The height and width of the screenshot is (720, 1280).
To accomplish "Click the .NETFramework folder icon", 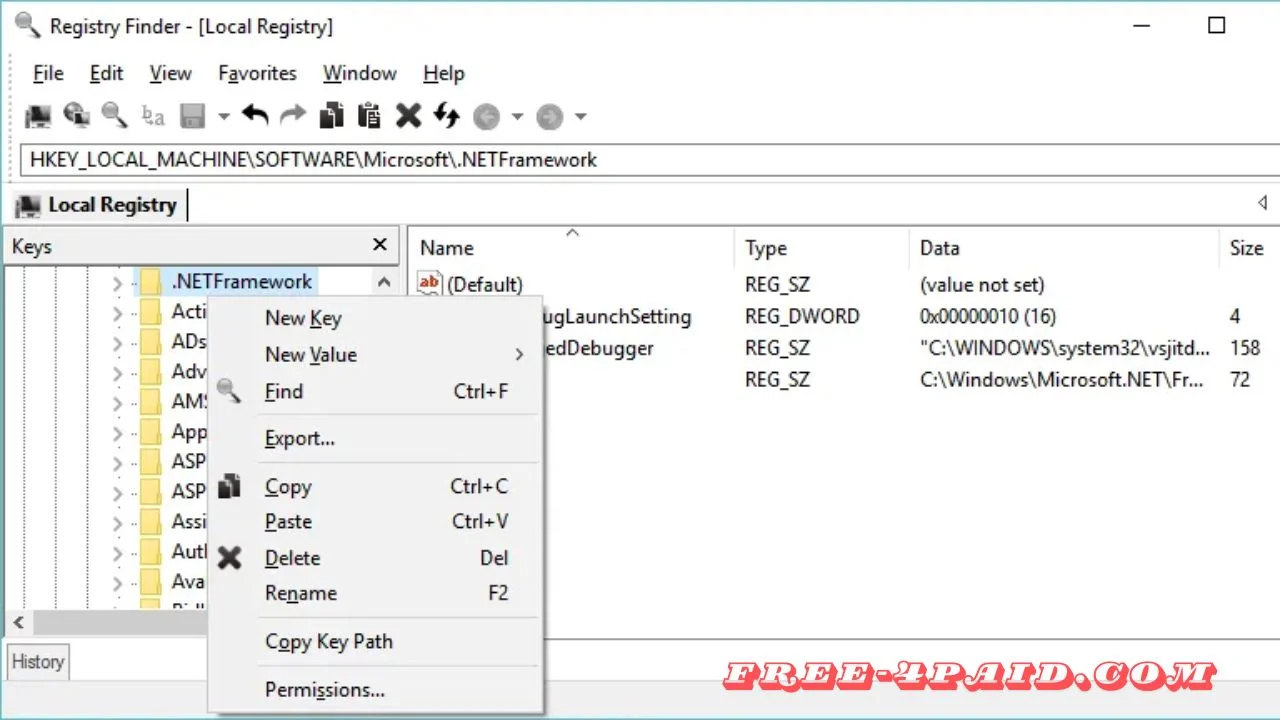I will 151,282.
